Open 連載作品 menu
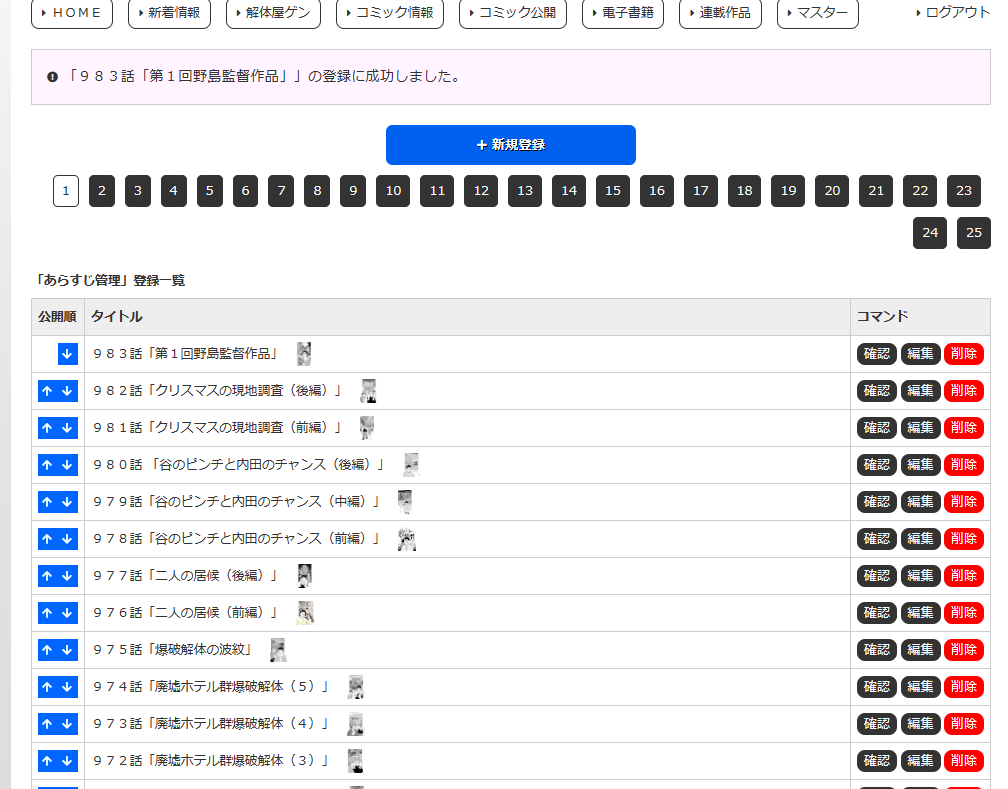The width and height of the screenshot is (1008, 789). (x=720, y=13)
